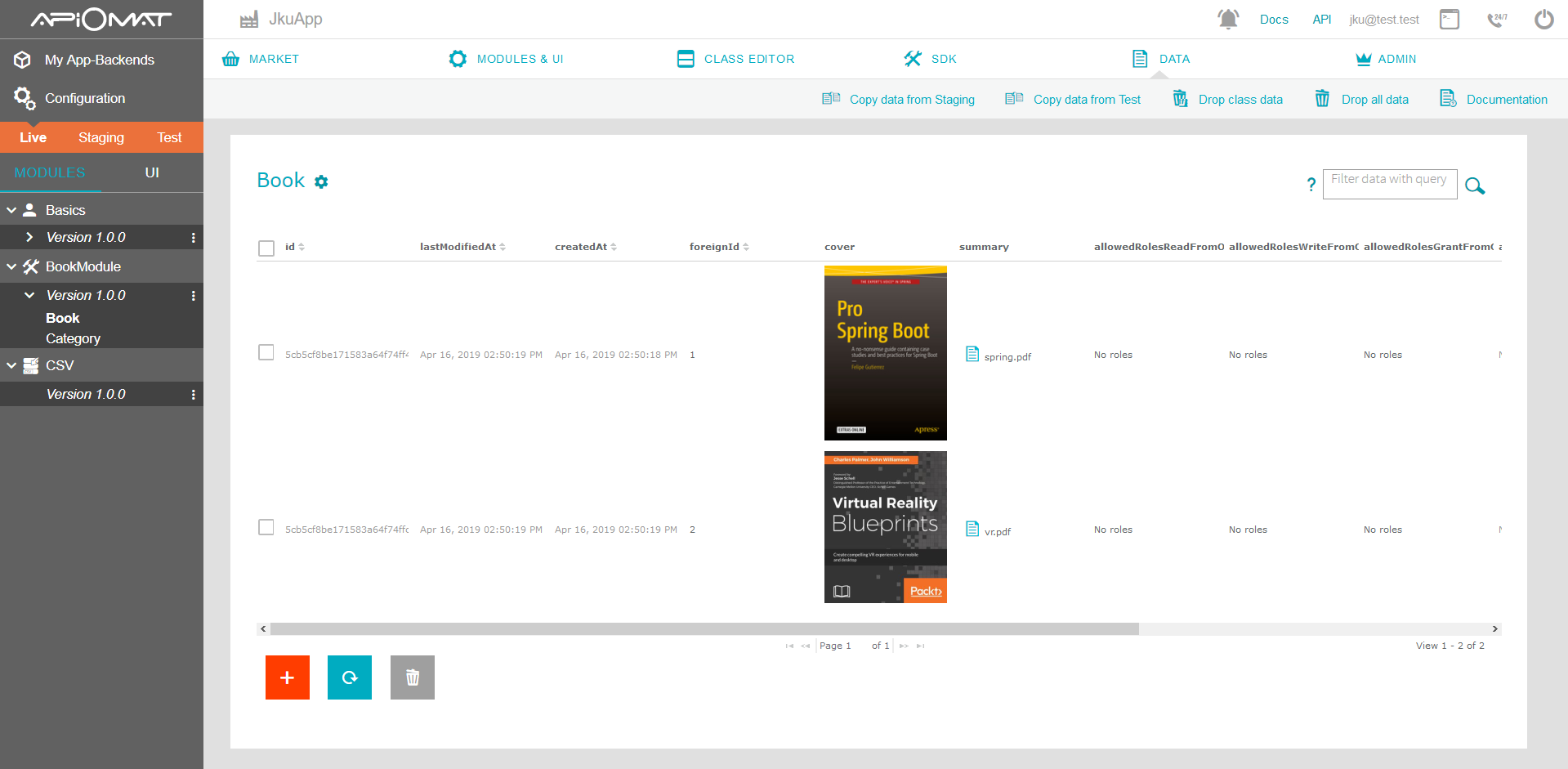The image size is (1568, 769).
Task: Open the Virtual Reality Blueprints cover thumbnail
Action: 886,527
